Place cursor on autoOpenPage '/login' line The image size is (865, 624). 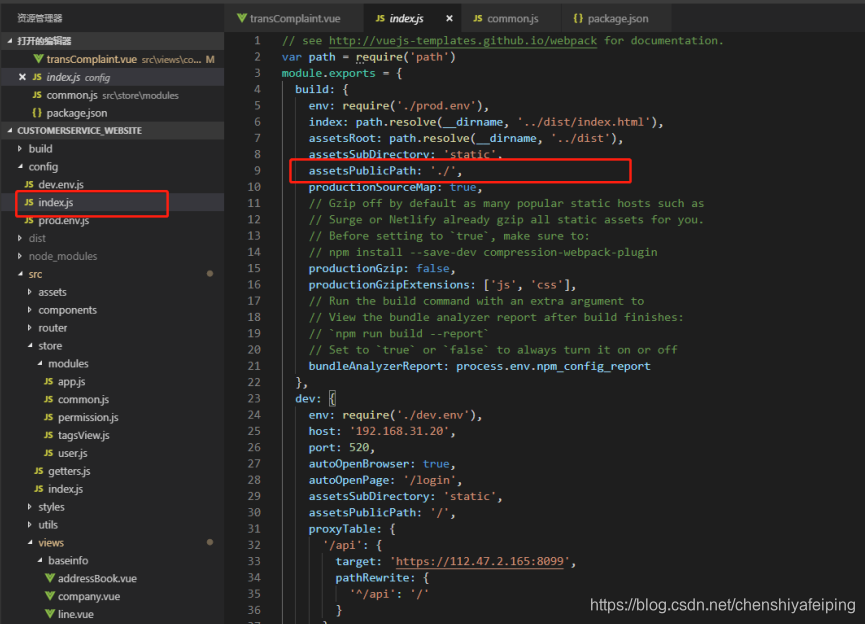tap(385, 479)
